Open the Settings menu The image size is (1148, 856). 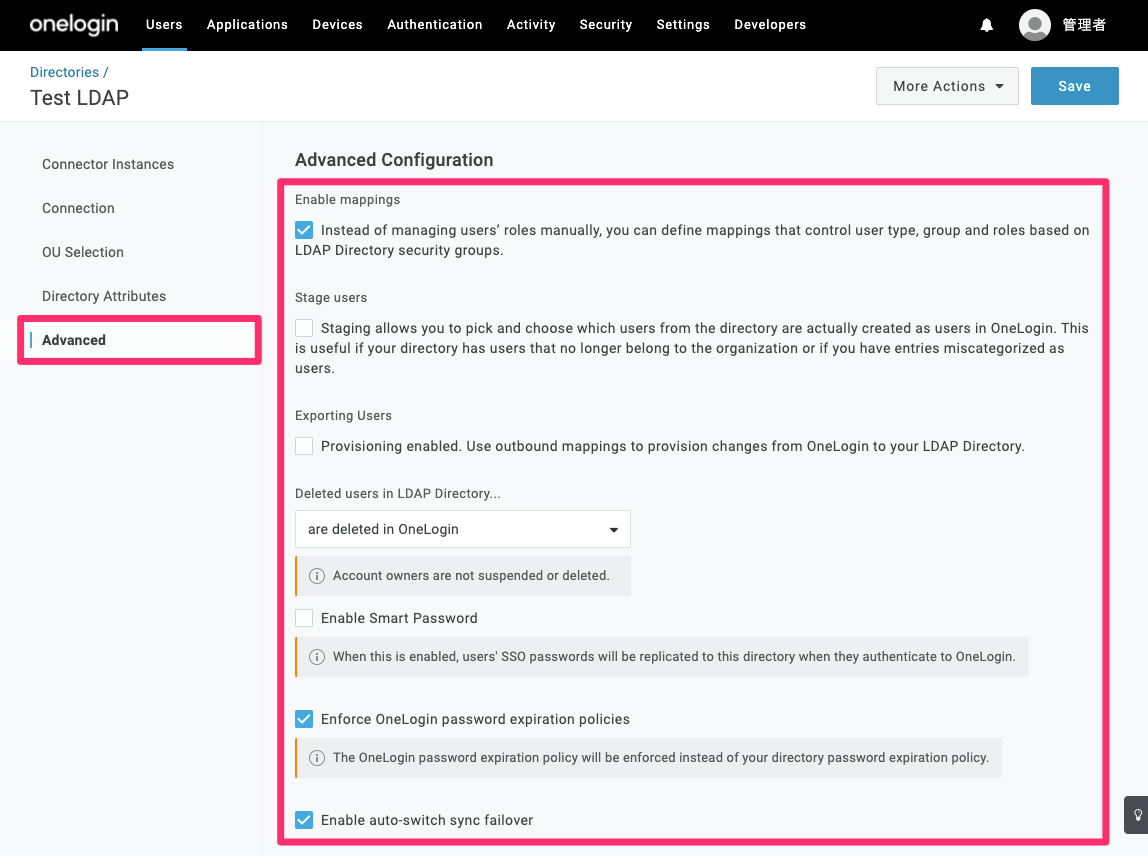point(683,25)
